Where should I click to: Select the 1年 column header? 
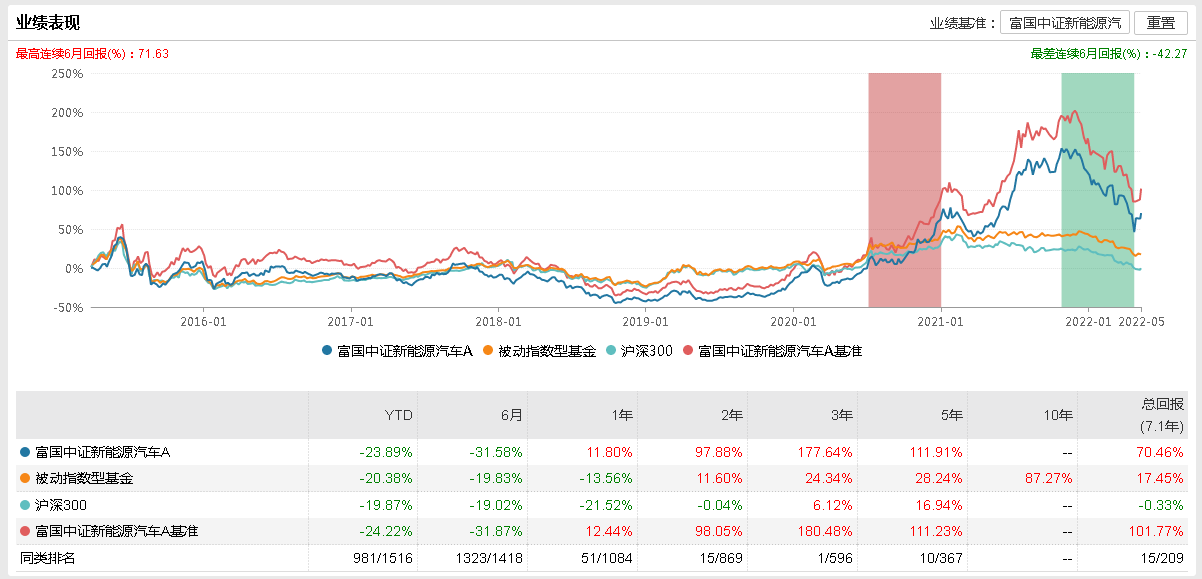tap(622, 415)
